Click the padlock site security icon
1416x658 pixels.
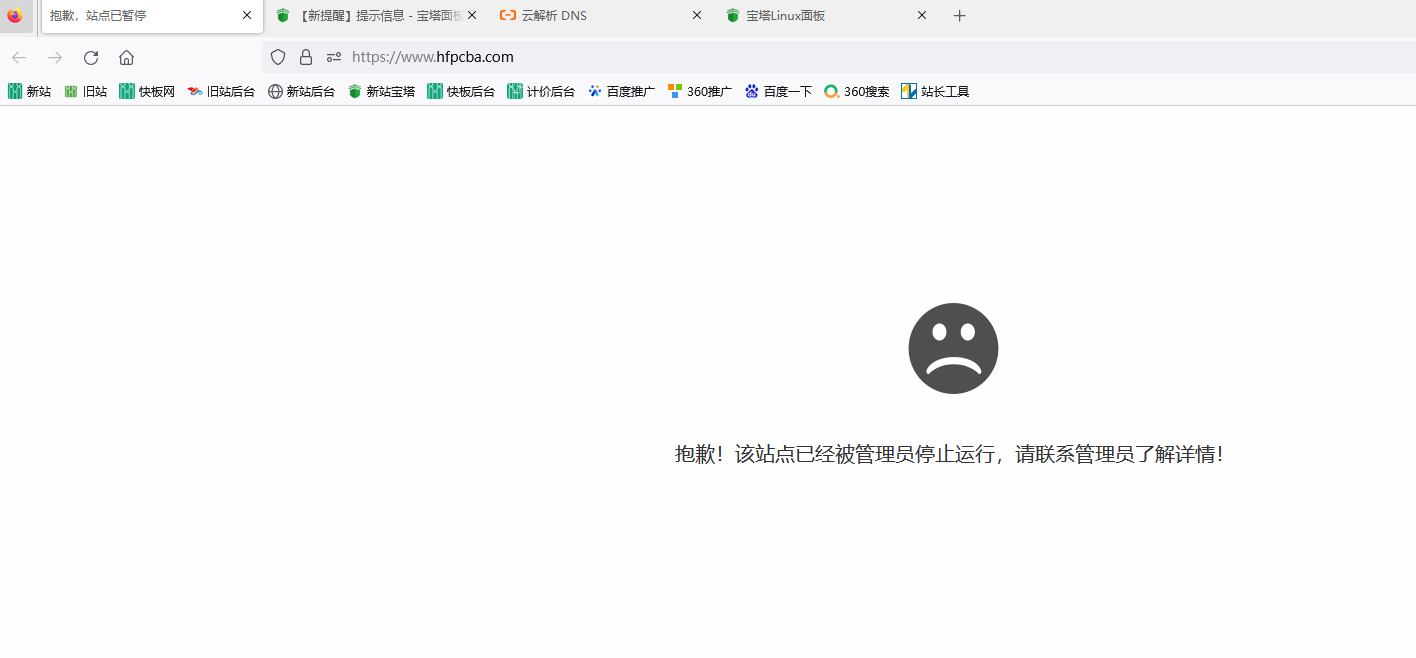pyautogui.click(x=306, y=57)
